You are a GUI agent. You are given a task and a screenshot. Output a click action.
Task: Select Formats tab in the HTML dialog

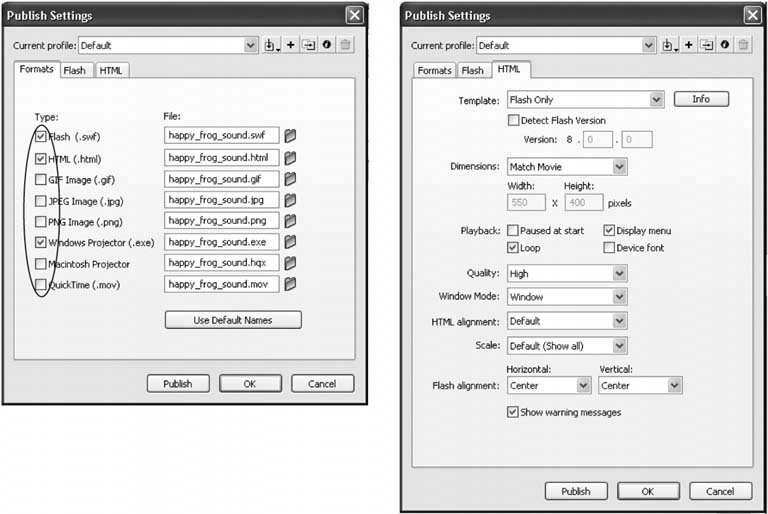tap(434, 71)
